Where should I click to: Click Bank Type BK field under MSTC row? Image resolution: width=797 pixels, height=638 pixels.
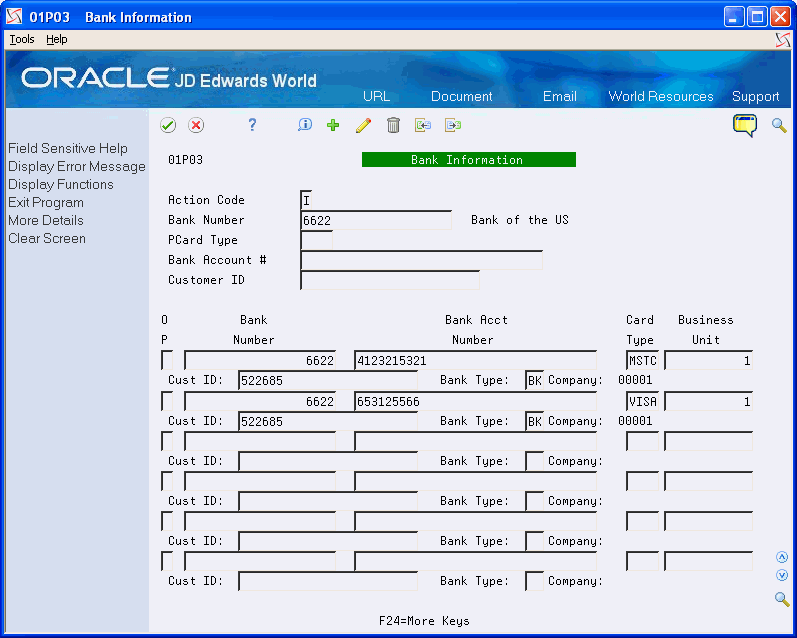pyautogui.click(x=534, y=380)
